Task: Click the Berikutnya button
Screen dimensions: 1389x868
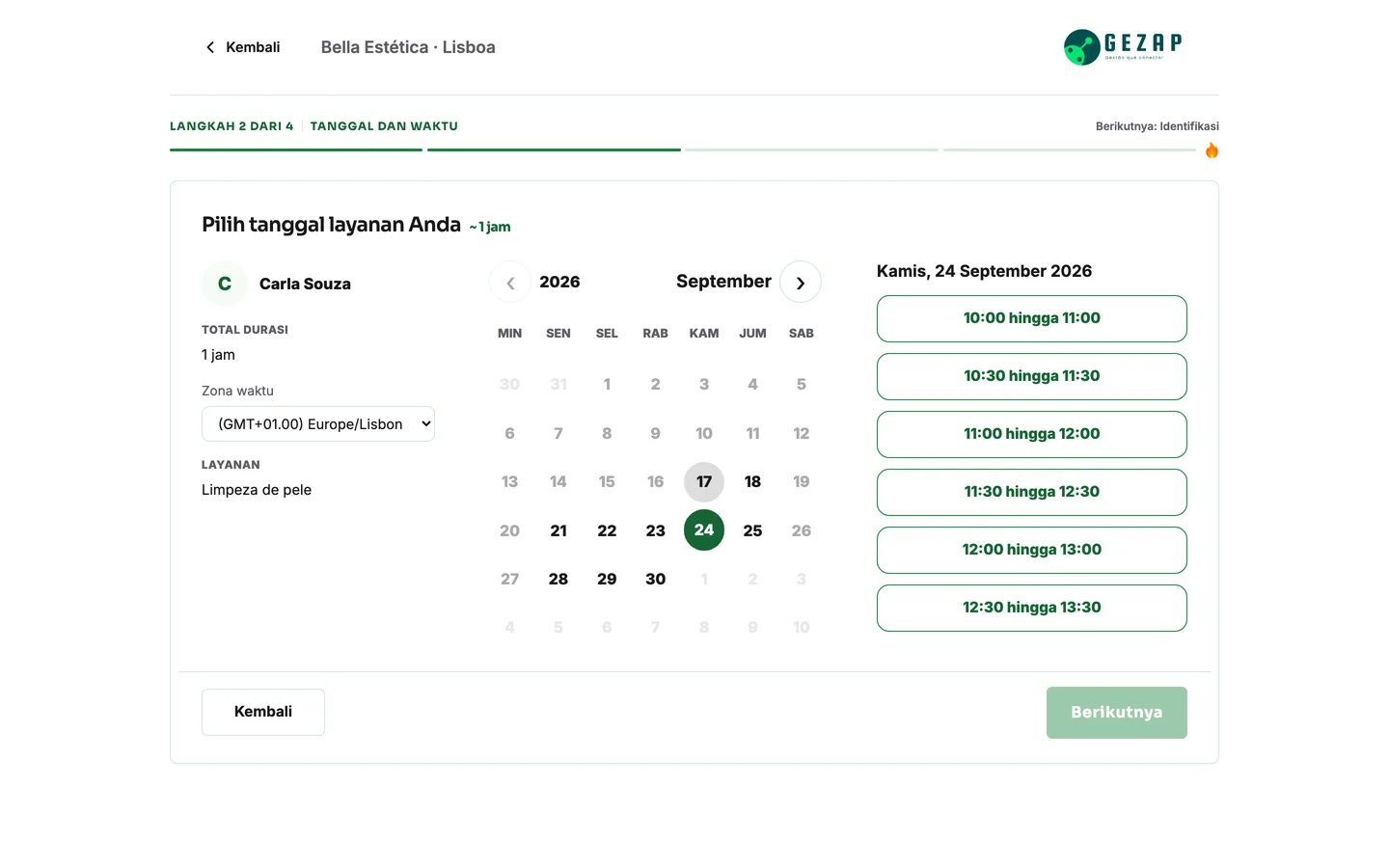Action: [x=1117, y=713]
